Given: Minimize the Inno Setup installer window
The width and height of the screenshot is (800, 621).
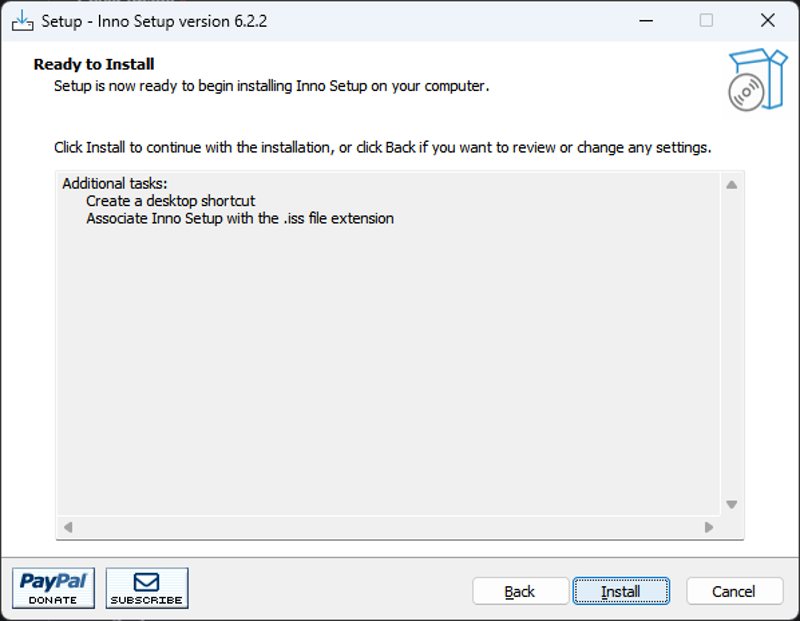Looking at the screenshot, I should pyautogui.click(x=646, y=21).
